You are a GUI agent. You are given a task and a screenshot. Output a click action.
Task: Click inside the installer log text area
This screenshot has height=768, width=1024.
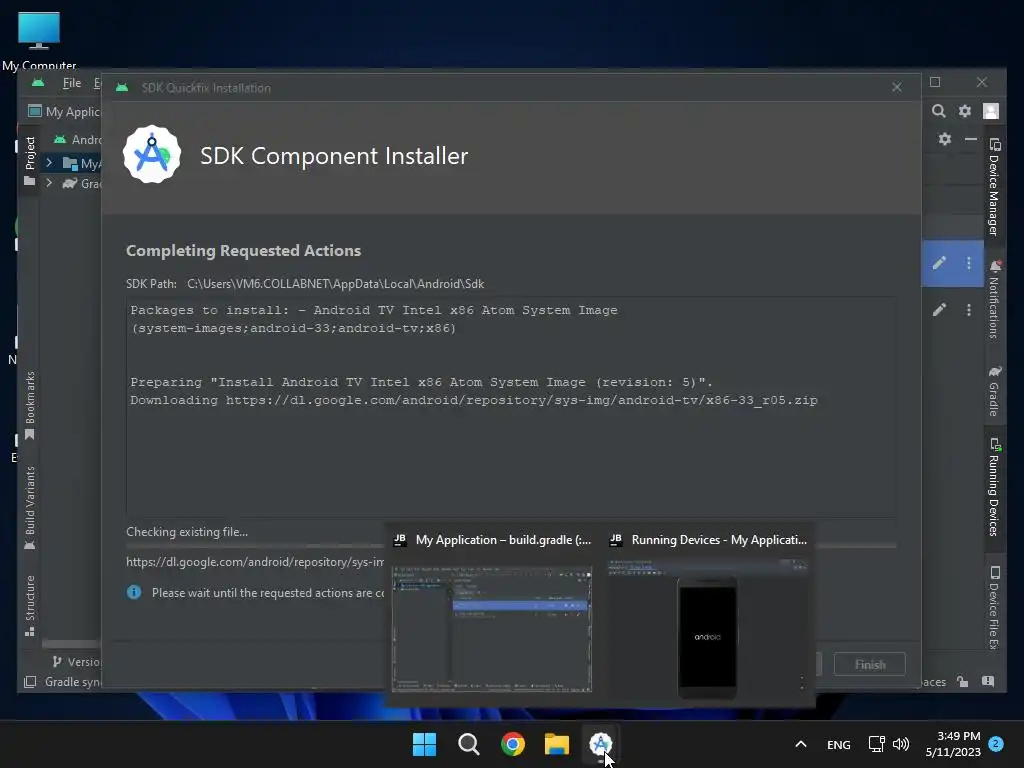pos(511,407)
